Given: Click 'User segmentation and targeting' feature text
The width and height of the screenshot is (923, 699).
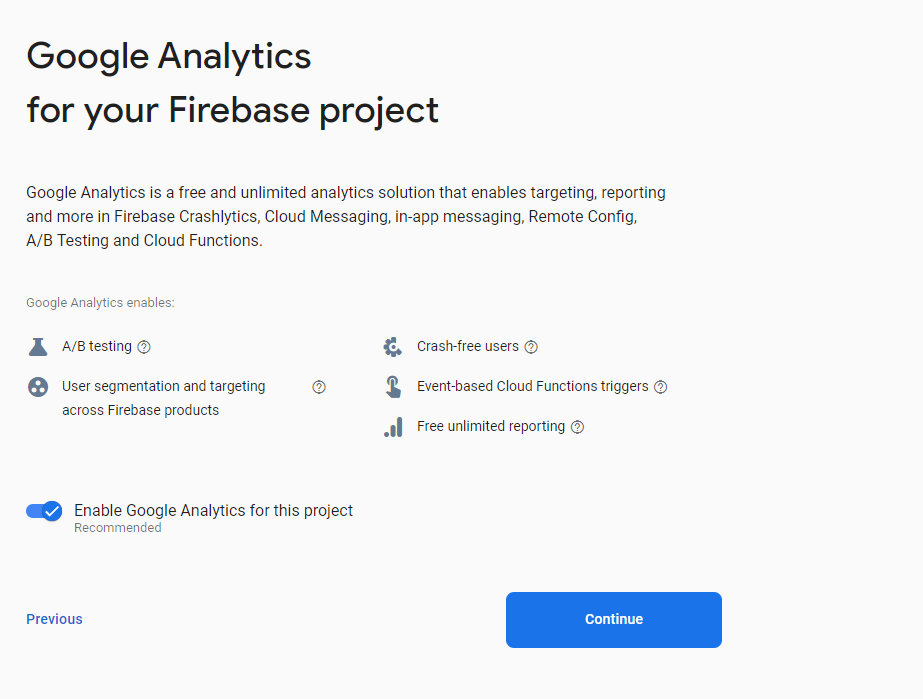Looking at the screenshot, I should (x=163, y=386).
